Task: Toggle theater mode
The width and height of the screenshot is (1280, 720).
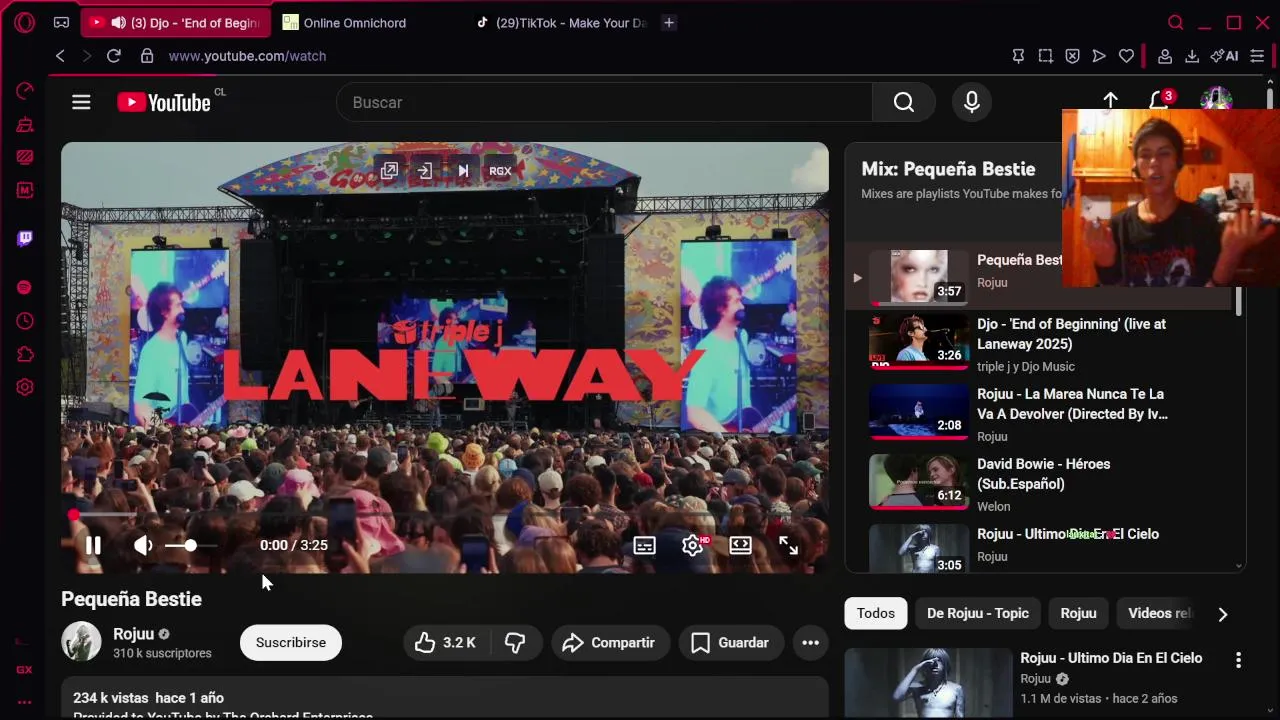Action: click(740, 545)
